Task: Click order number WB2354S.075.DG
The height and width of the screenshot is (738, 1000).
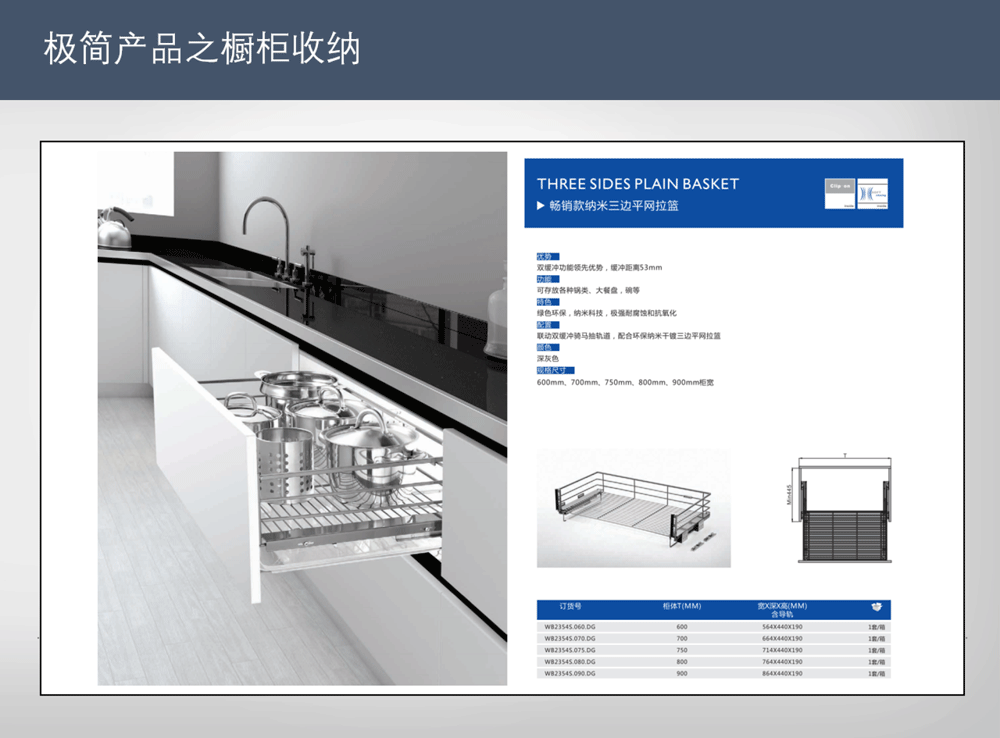Action: (570, 651)
